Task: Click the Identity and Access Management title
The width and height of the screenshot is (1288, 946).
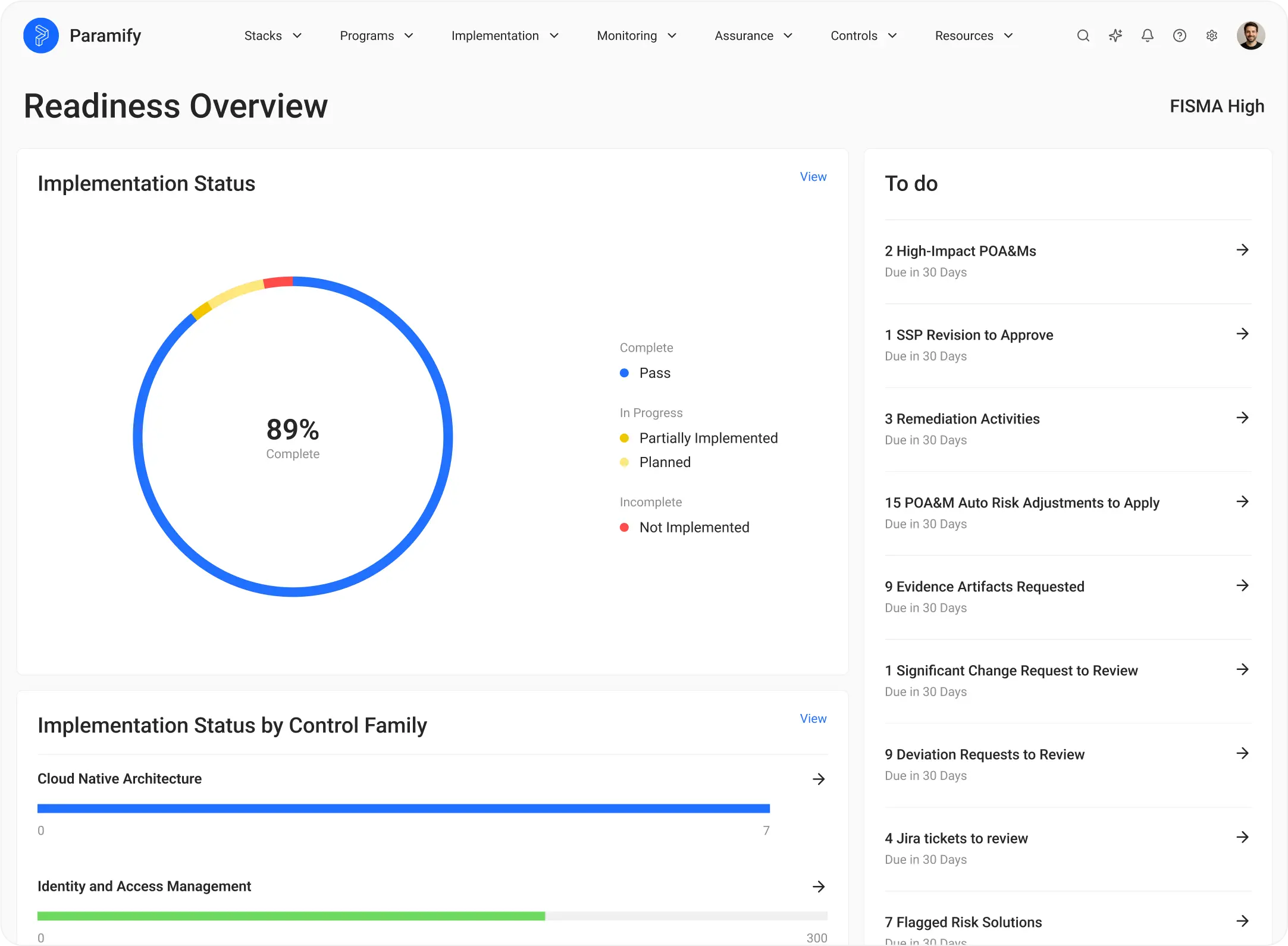Action: pos(144,887)
